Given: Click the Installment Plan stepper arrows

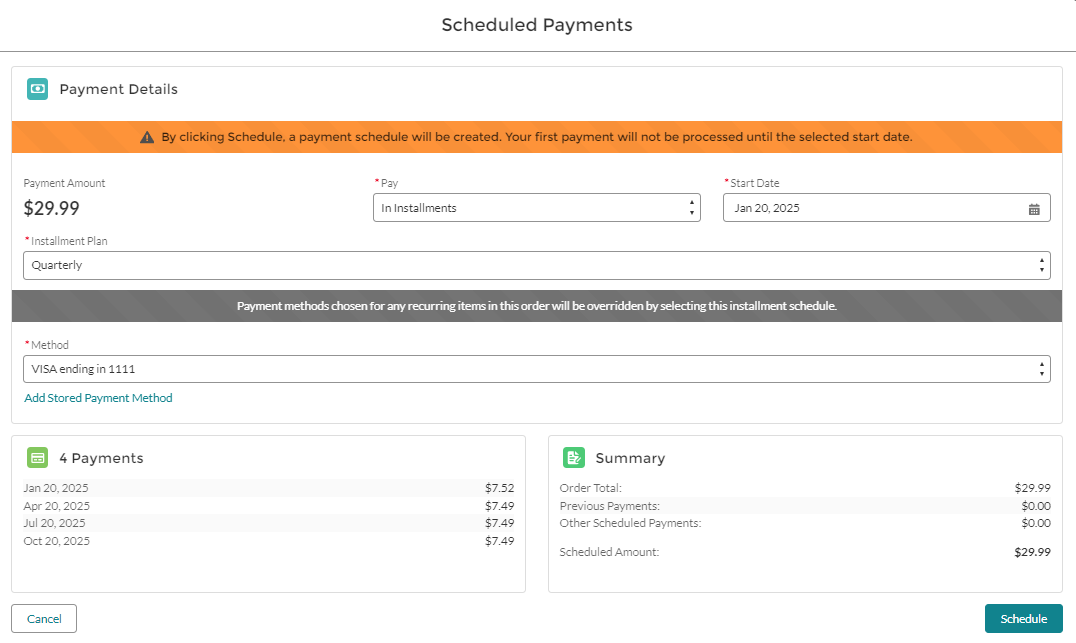Looking at the screenshot, I should pyautogui.click(x=1040, y=264).
